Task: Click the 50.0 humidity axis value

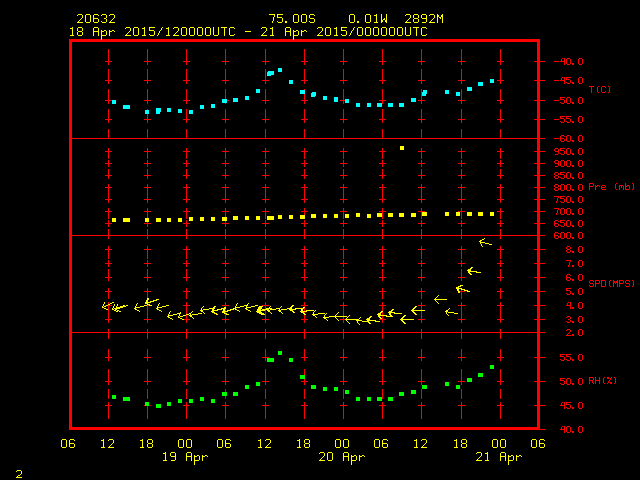Action: (x=571, y=382)
